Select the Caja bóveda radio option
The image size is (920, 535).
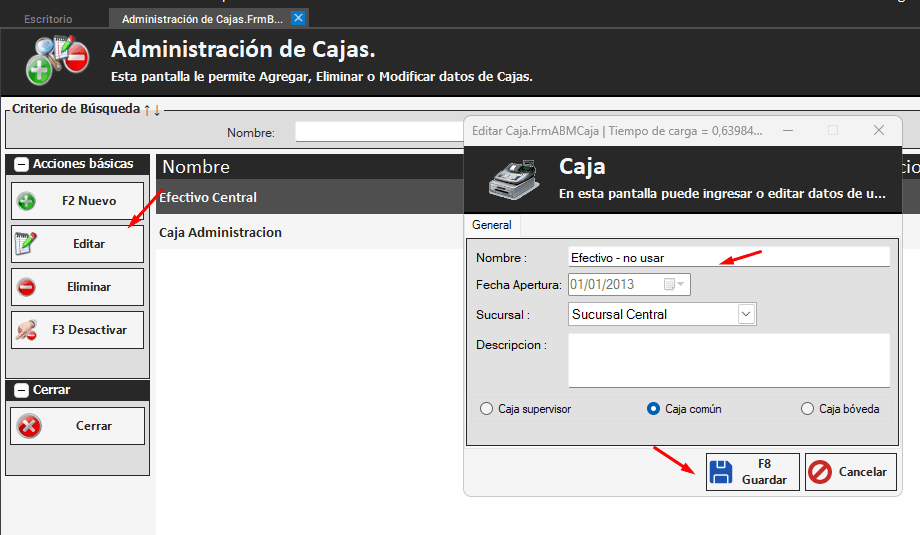[x=808, y=409]
